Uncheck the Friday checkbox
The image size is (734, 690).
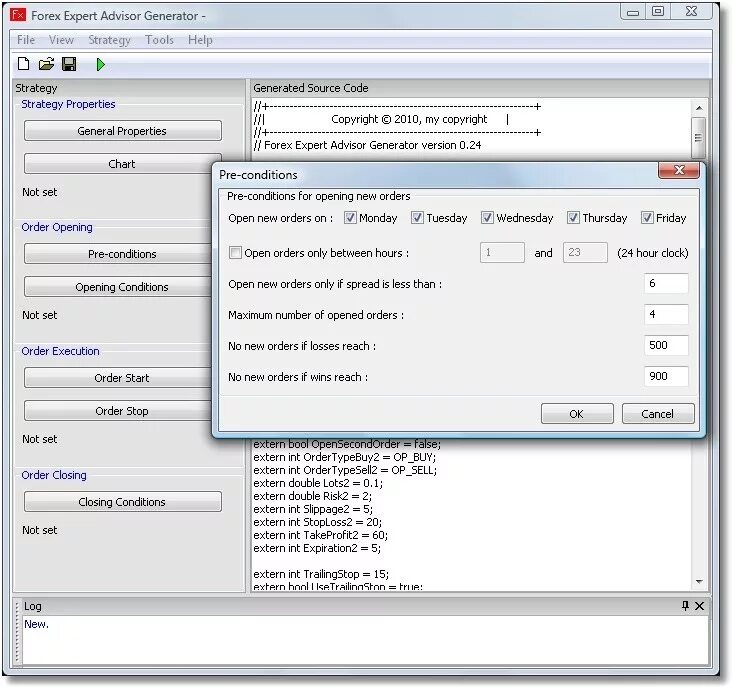click(x=647, y=218)
